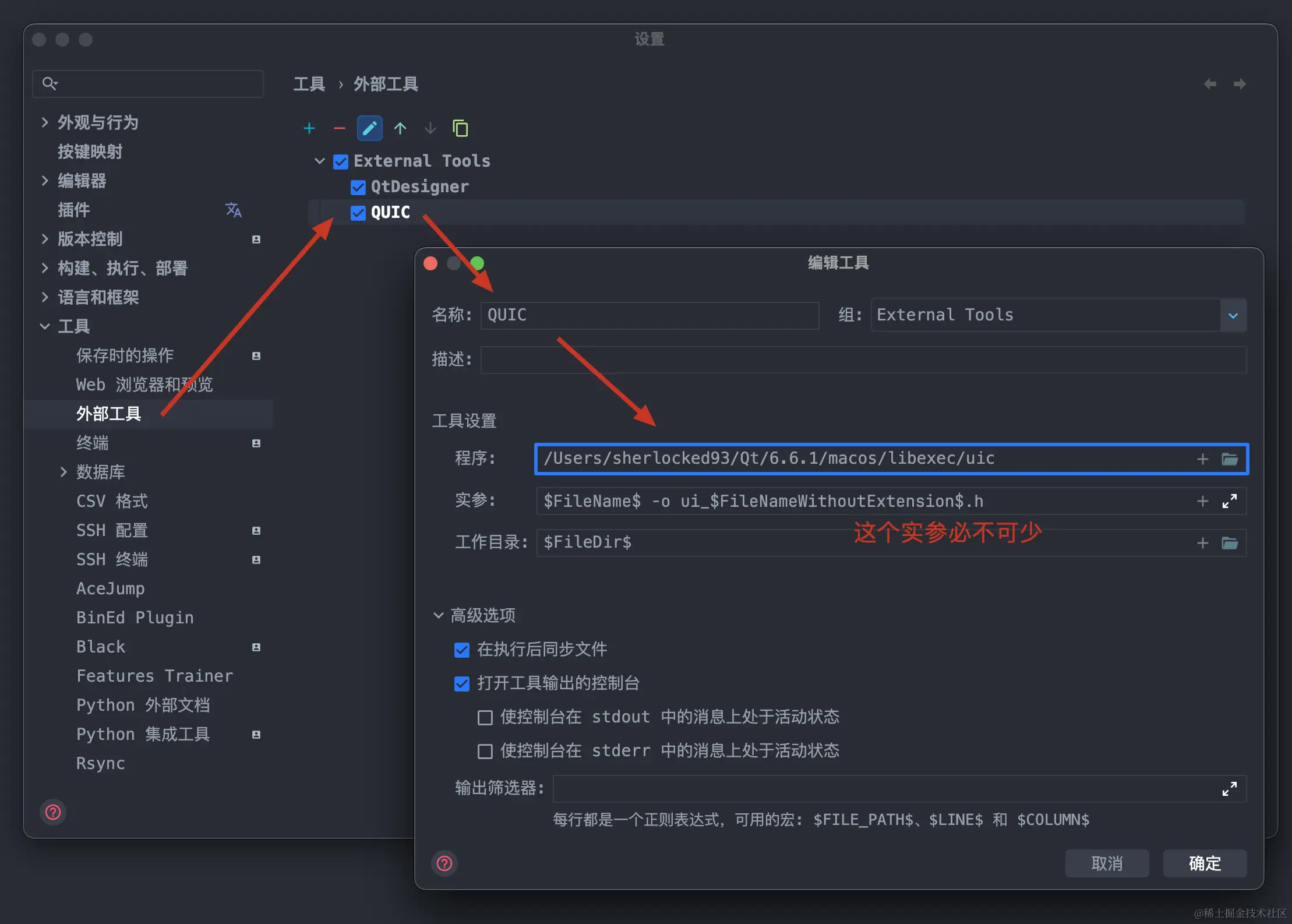
Task: Click the copy tool icon
Action: [460, 128]
